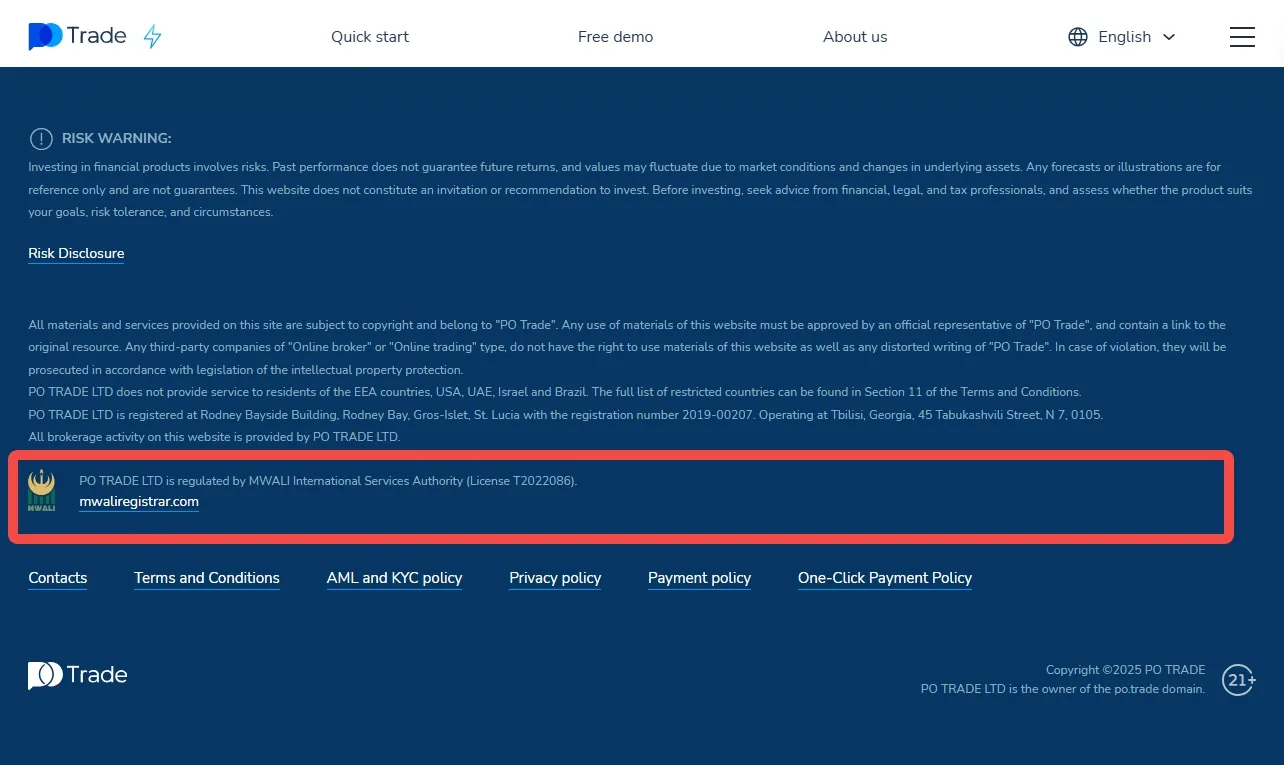Click the risk warning exclamation icon

[41, 139]
